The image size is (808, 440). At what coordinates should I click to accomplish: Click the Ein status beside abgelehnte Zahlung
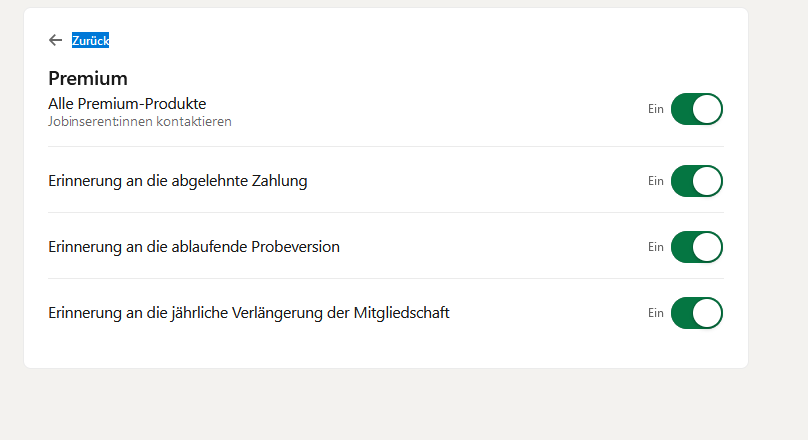point(656,181)
